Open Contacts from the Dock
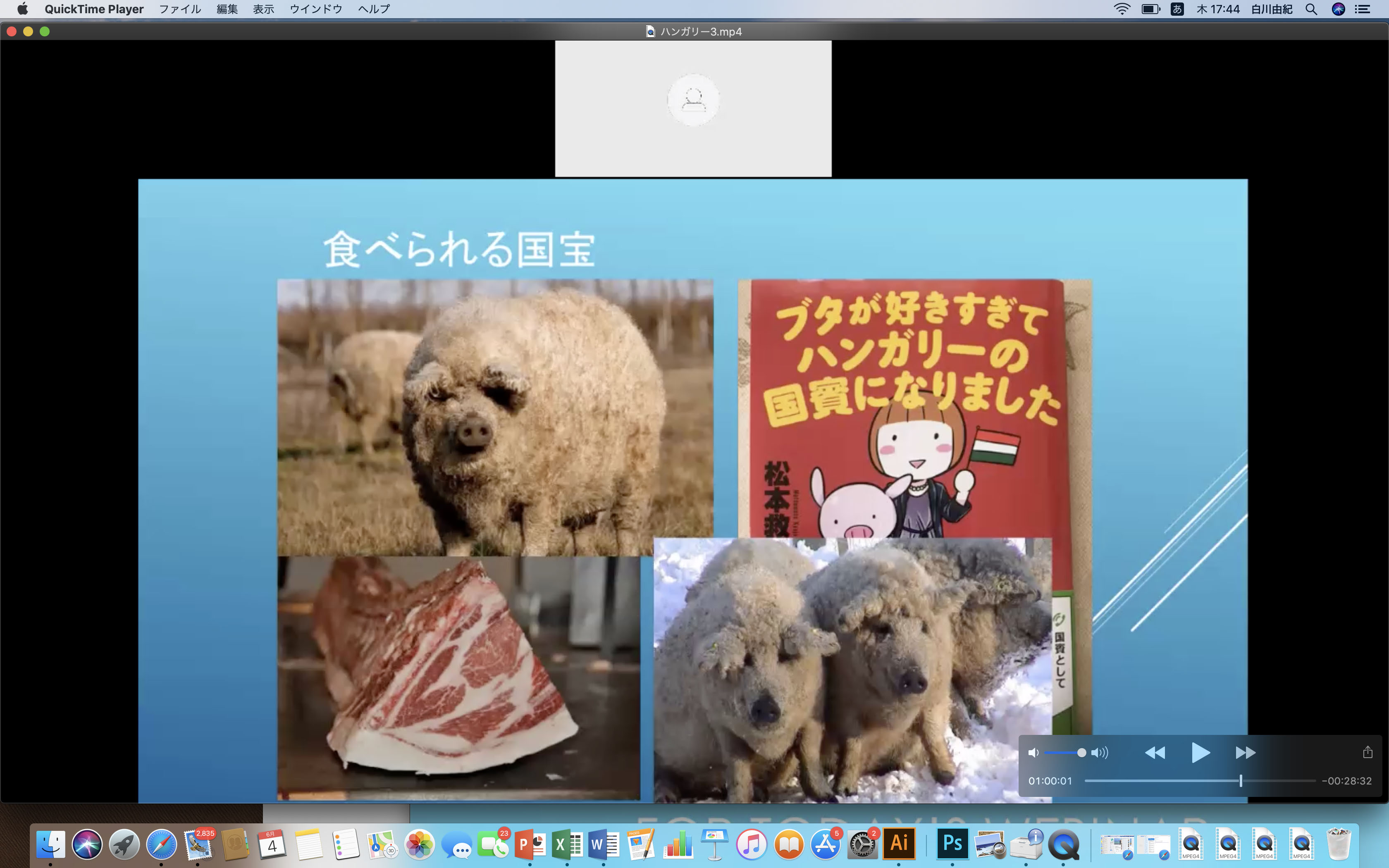Screen dimensions: 1389x868 (235, 844)
